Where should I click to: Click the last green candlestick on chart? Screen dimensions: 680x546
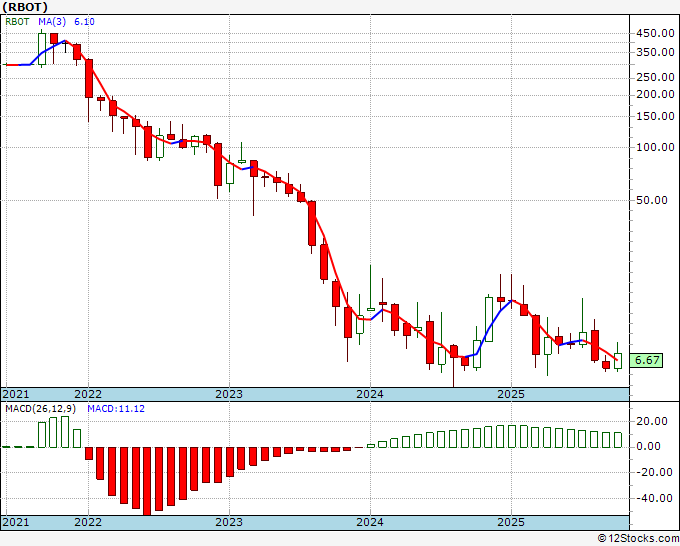[x=618, y=361]
